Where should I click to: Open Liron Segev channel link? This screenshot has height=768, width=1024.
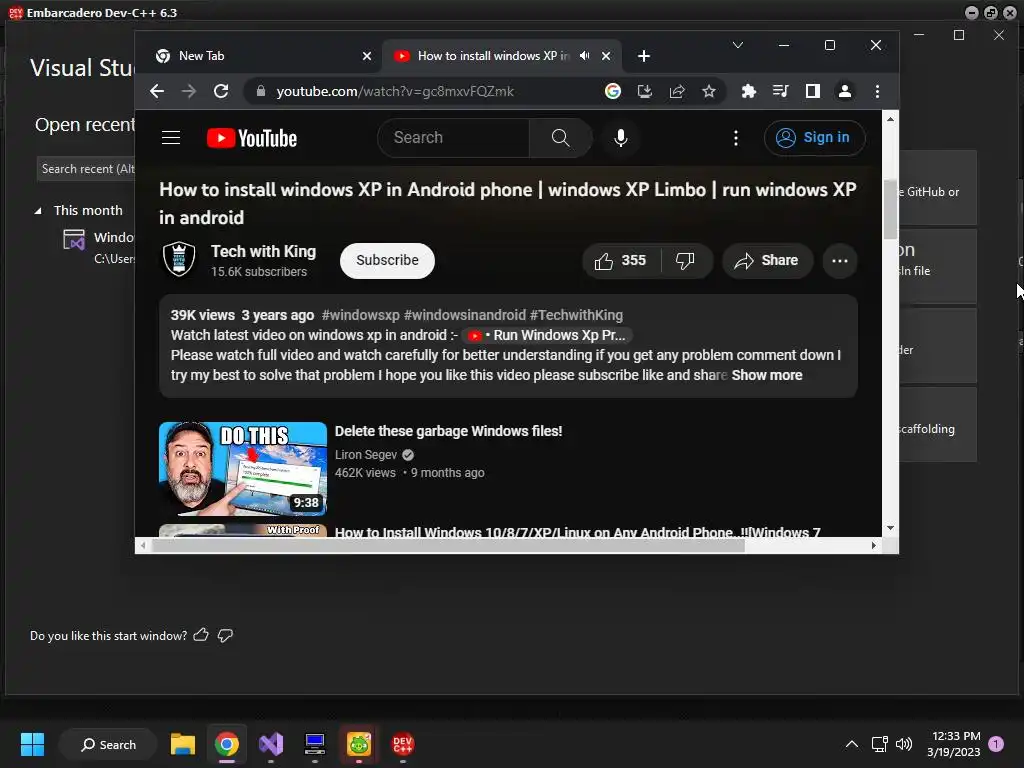(x=366, y=455)
